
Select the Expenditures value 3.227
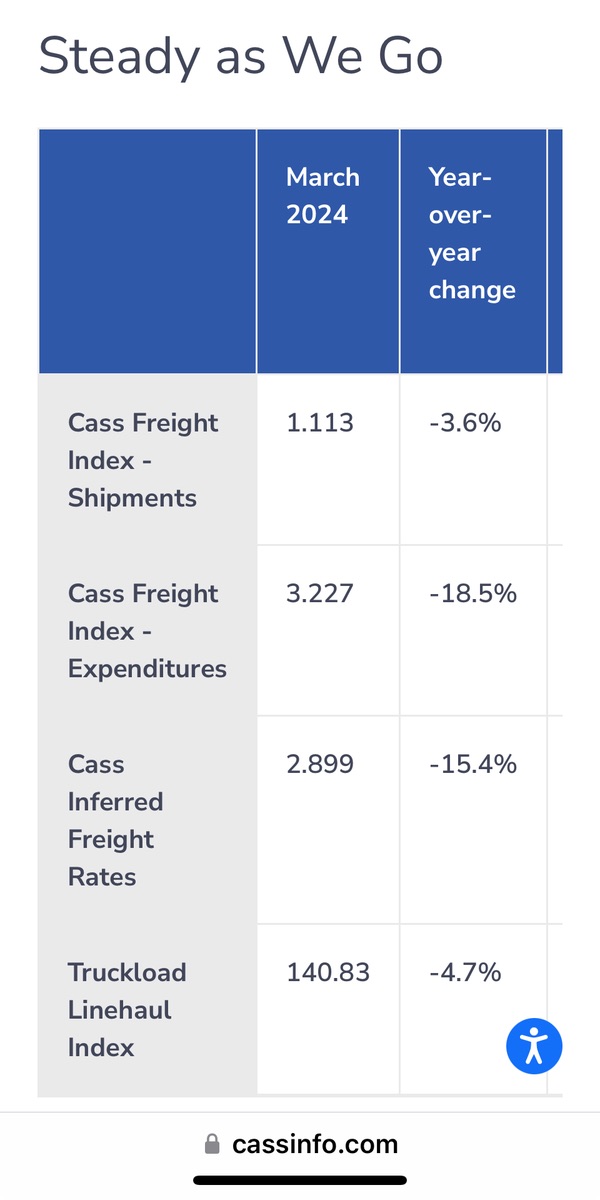(320, 593)
